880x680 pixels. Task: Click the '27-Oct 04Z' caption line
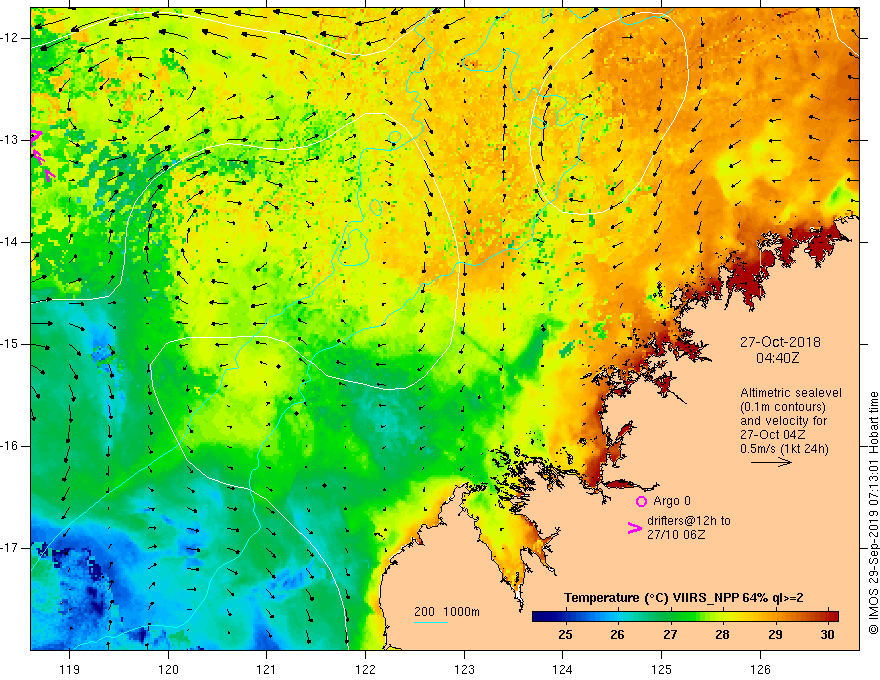point(773,435)
